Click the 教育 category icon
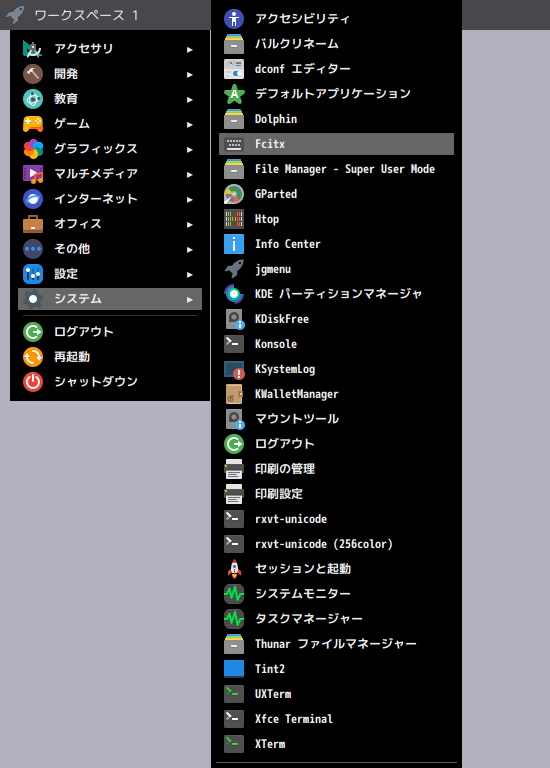 click(33, 99)
